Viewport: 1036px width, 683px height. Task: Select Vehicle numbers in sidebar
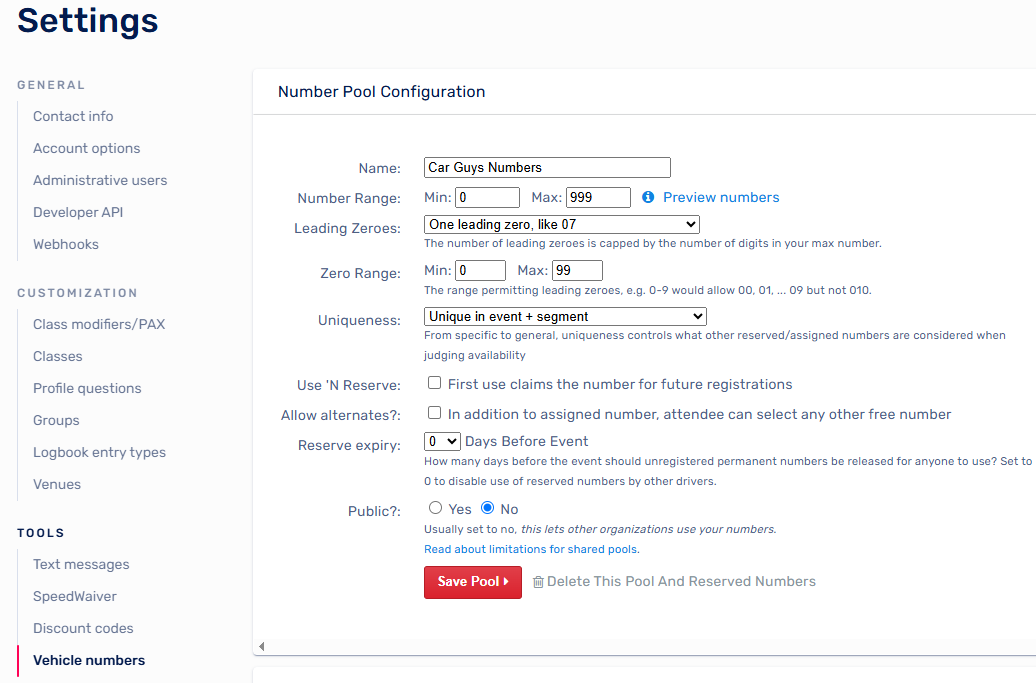tap(89, 661)
